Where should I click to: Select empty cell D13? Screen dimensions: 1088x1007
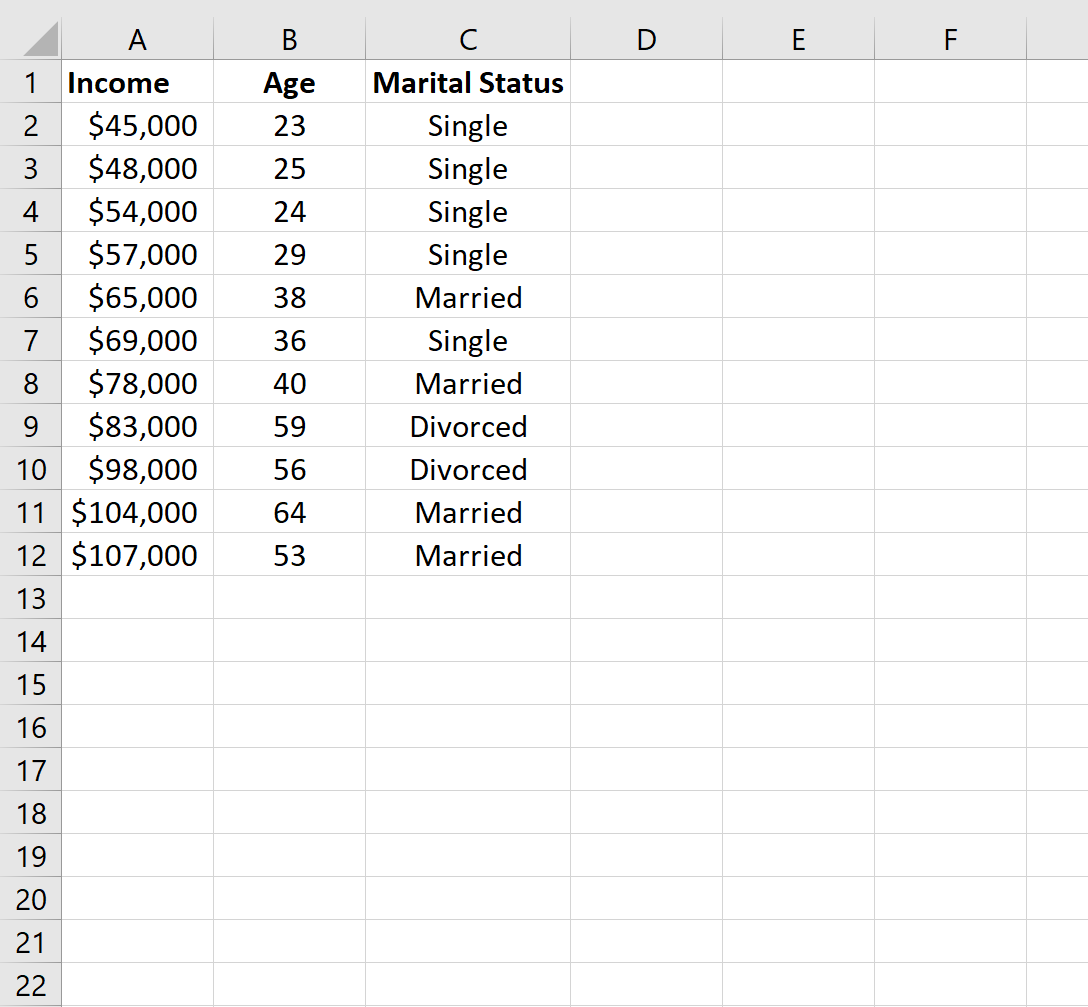click(x=646, y=598)
